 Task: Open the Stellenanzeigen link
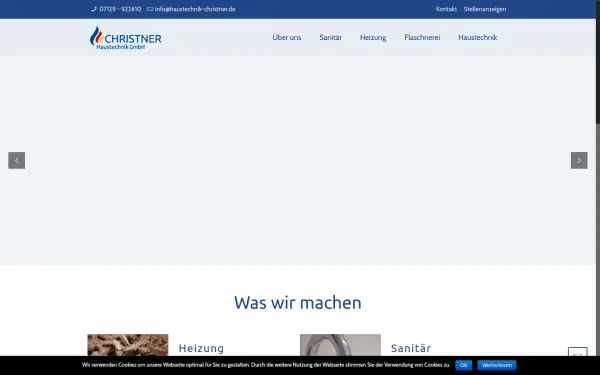[x=485, y=9]
